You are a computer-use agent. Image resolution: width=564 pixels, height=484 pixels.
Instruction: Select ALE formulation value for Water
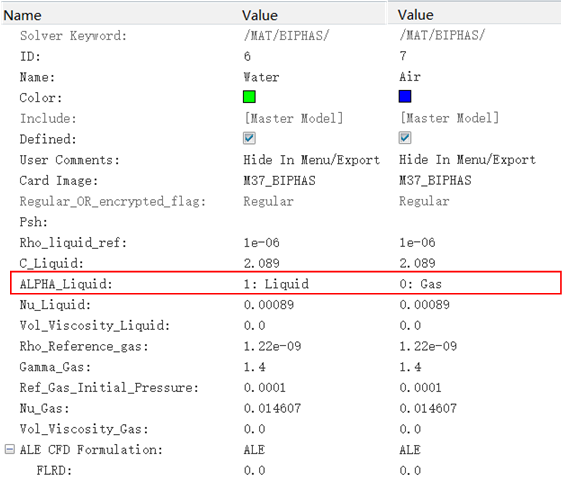point(254,449)
